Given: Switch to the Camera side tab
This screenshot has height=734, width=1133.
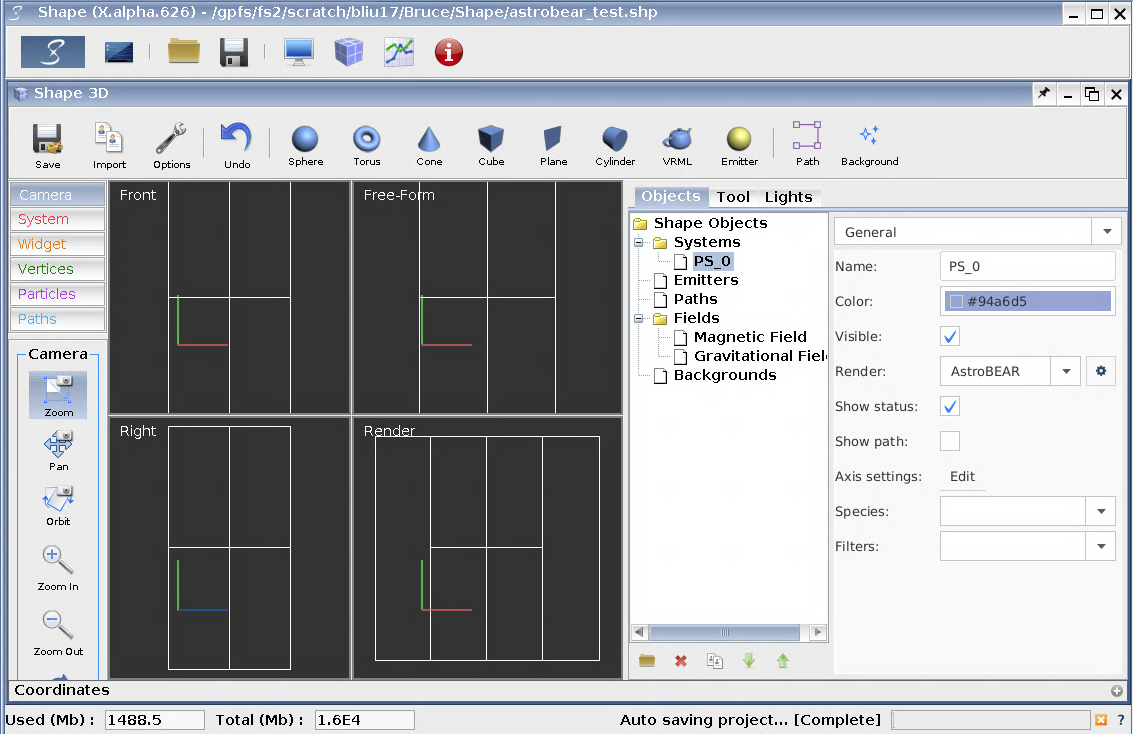Looking at the screenshot, I should click(x=58, y=194).
